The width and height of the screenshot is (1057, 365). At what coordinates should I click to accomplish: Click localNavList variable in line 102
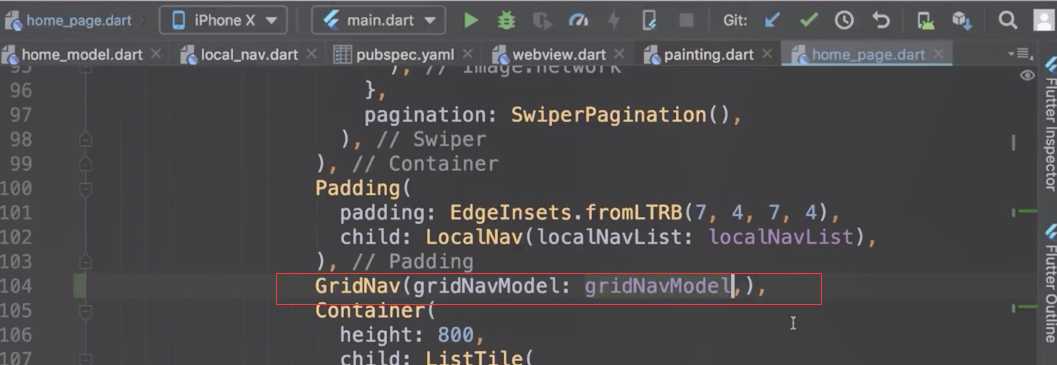click(x=781, y=237)
